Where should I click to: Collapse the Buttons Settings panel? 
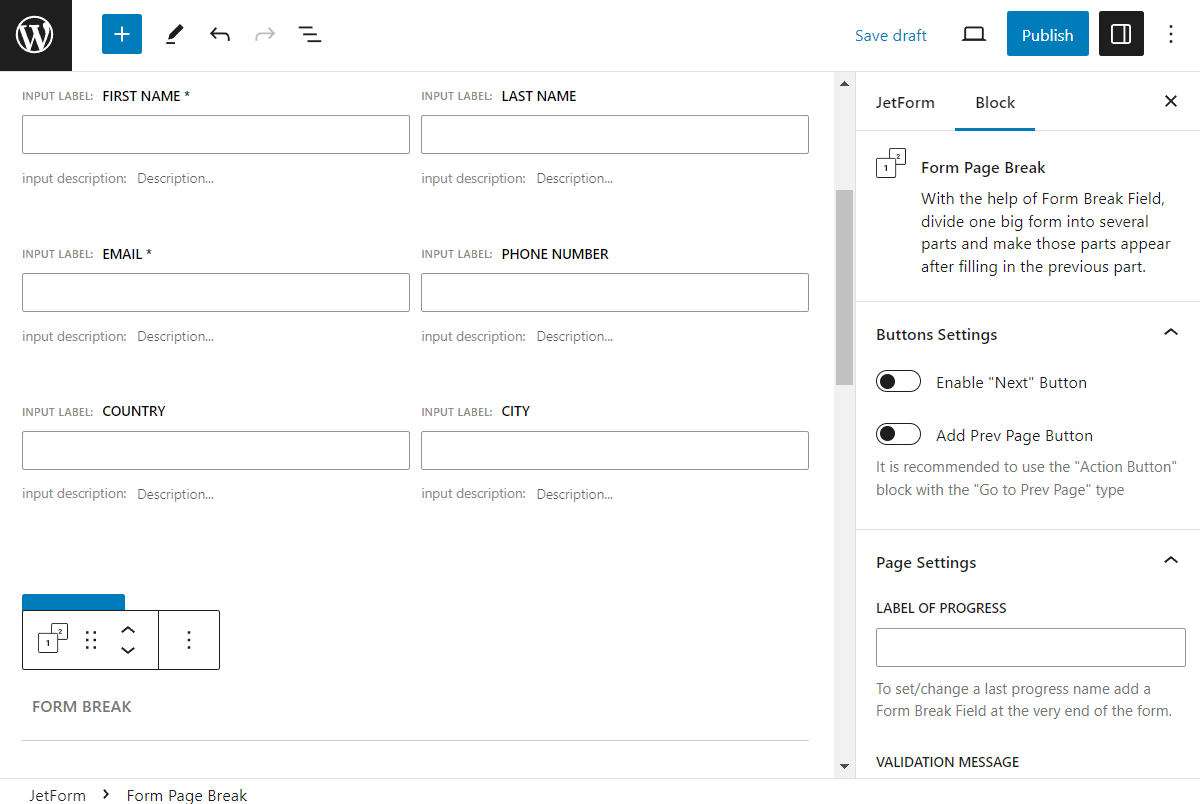[1171, 333]
